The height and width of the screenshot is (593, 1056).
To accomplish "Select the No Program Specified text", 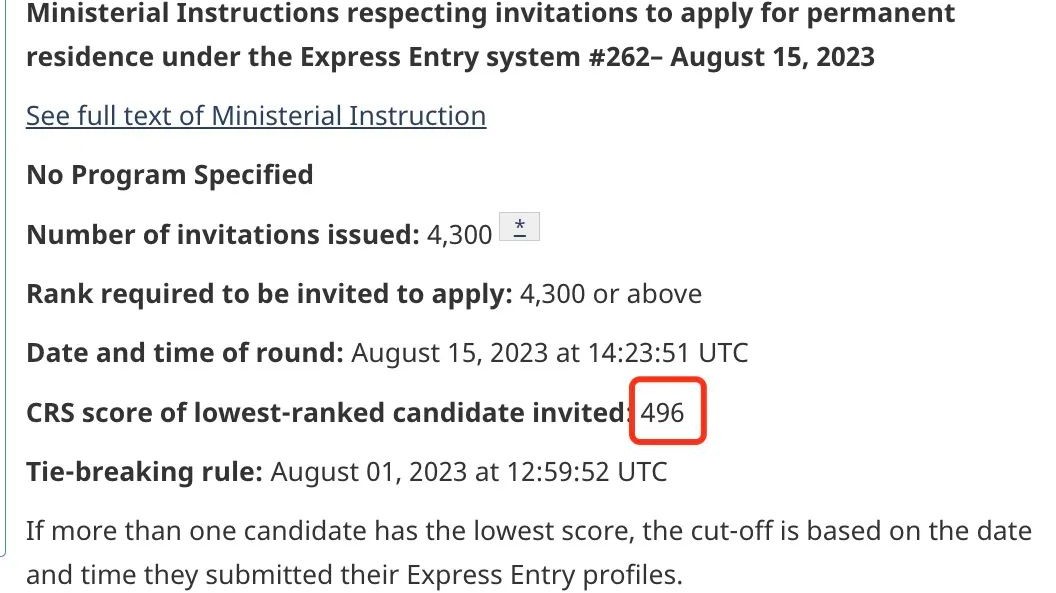I will point(170,175).
